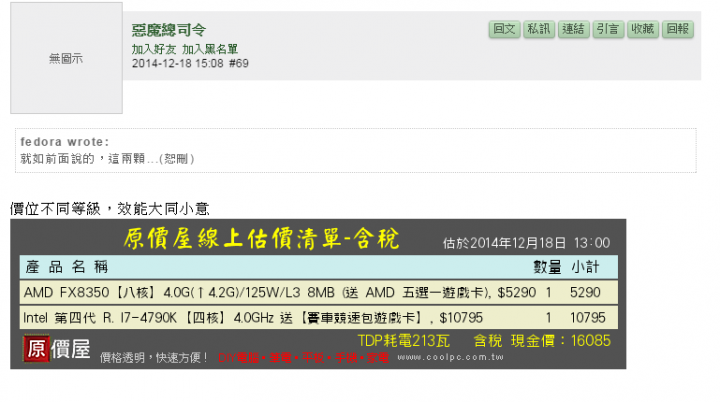Click the AMD FX8350 product row
Image resolution: width=720 pixels, height=402 pixels.
(319, 292)
